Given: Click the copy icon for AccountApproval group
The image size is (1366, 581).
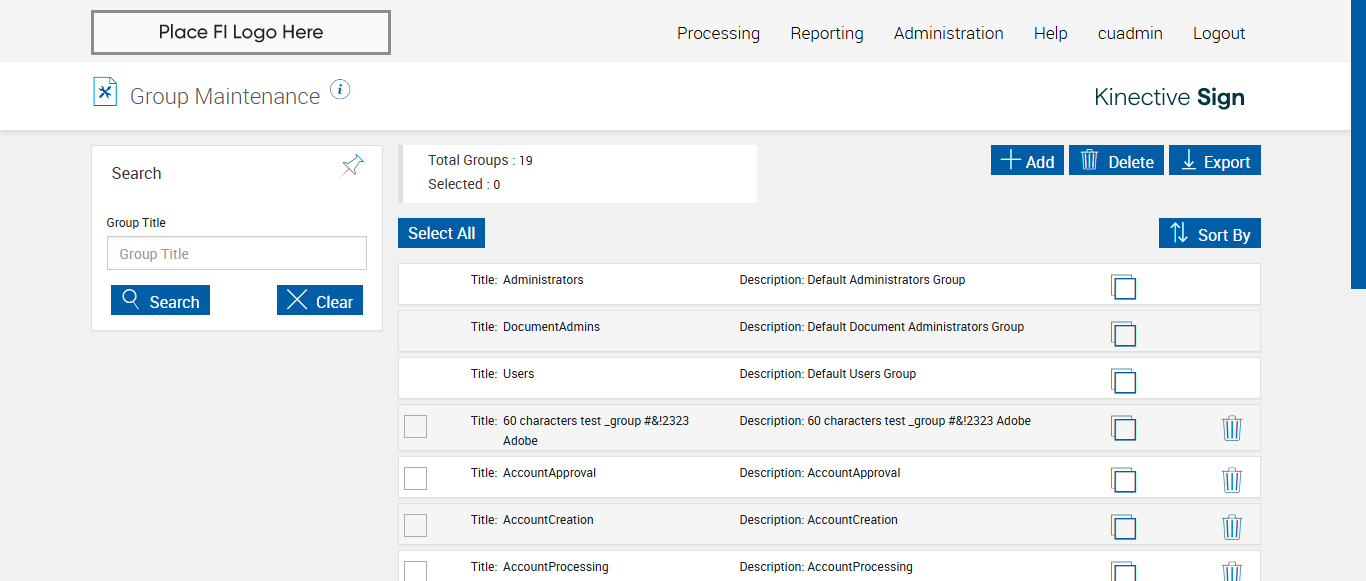Looking at the screenshot, I should click(1123, 481).
